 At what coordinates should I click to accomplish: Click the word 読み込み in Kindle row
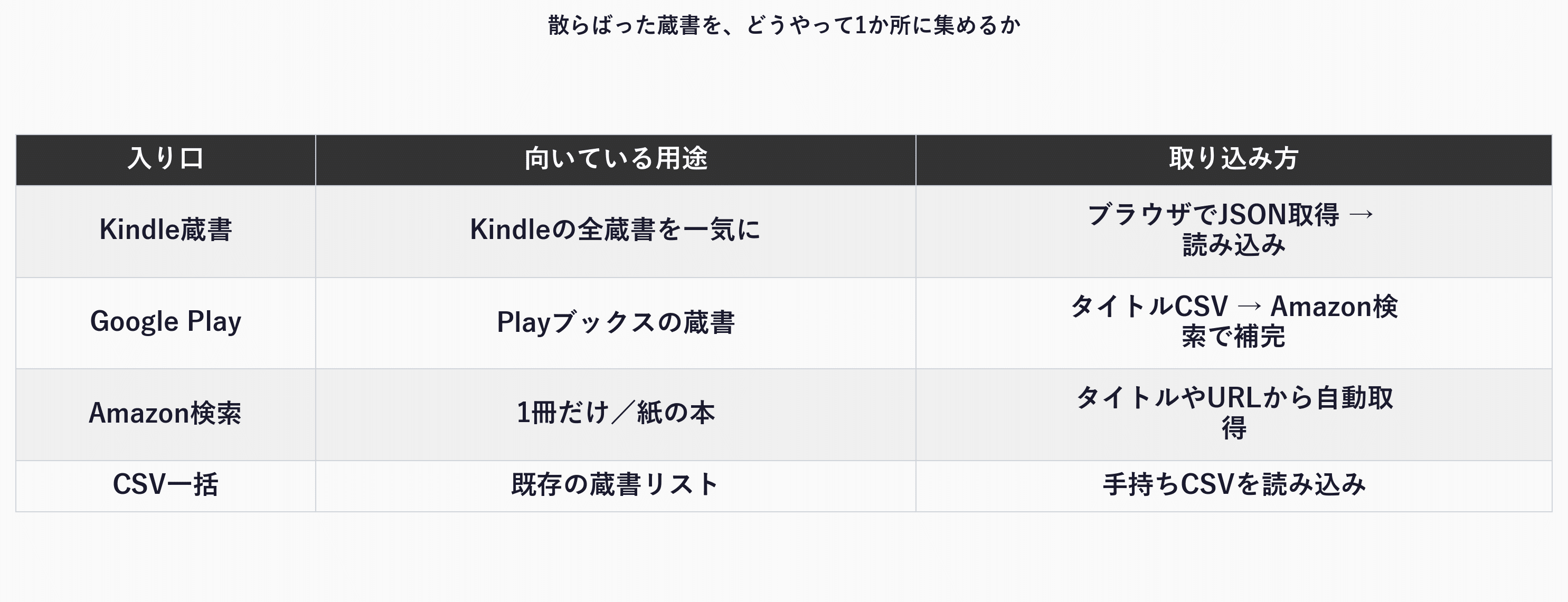tap(1234, 246)
